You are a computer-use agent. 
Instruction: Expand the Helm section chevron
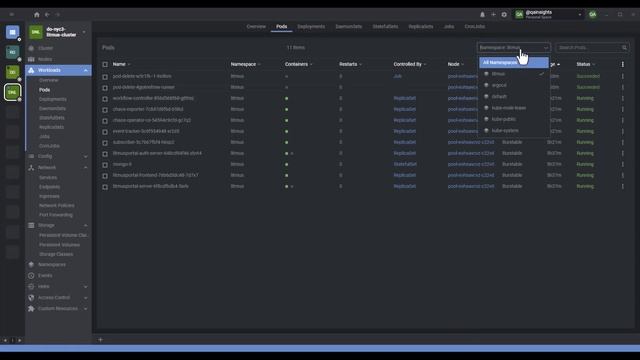86,287
